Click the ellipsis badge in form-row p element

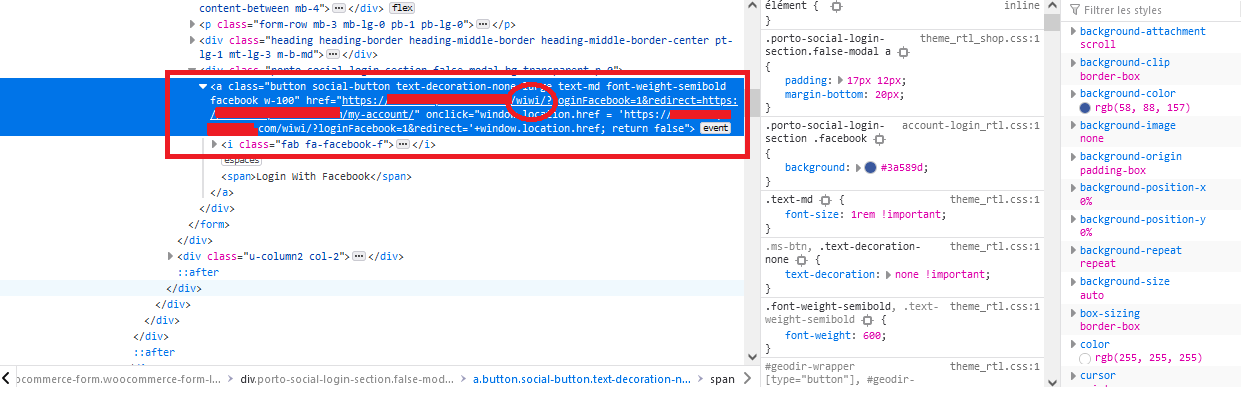pos(483,23)
